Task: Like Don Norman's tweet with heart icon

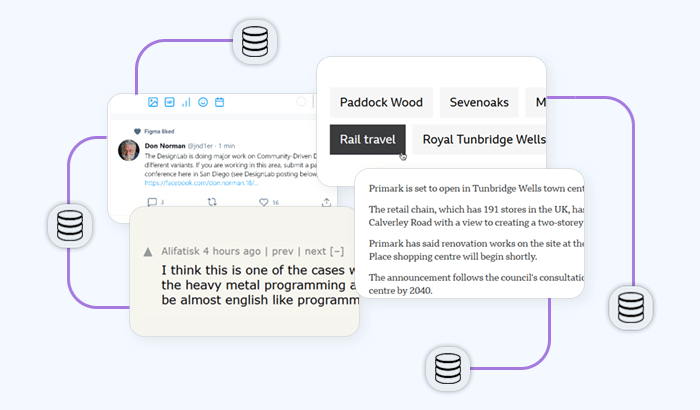Action: click(x=264, y=202)
